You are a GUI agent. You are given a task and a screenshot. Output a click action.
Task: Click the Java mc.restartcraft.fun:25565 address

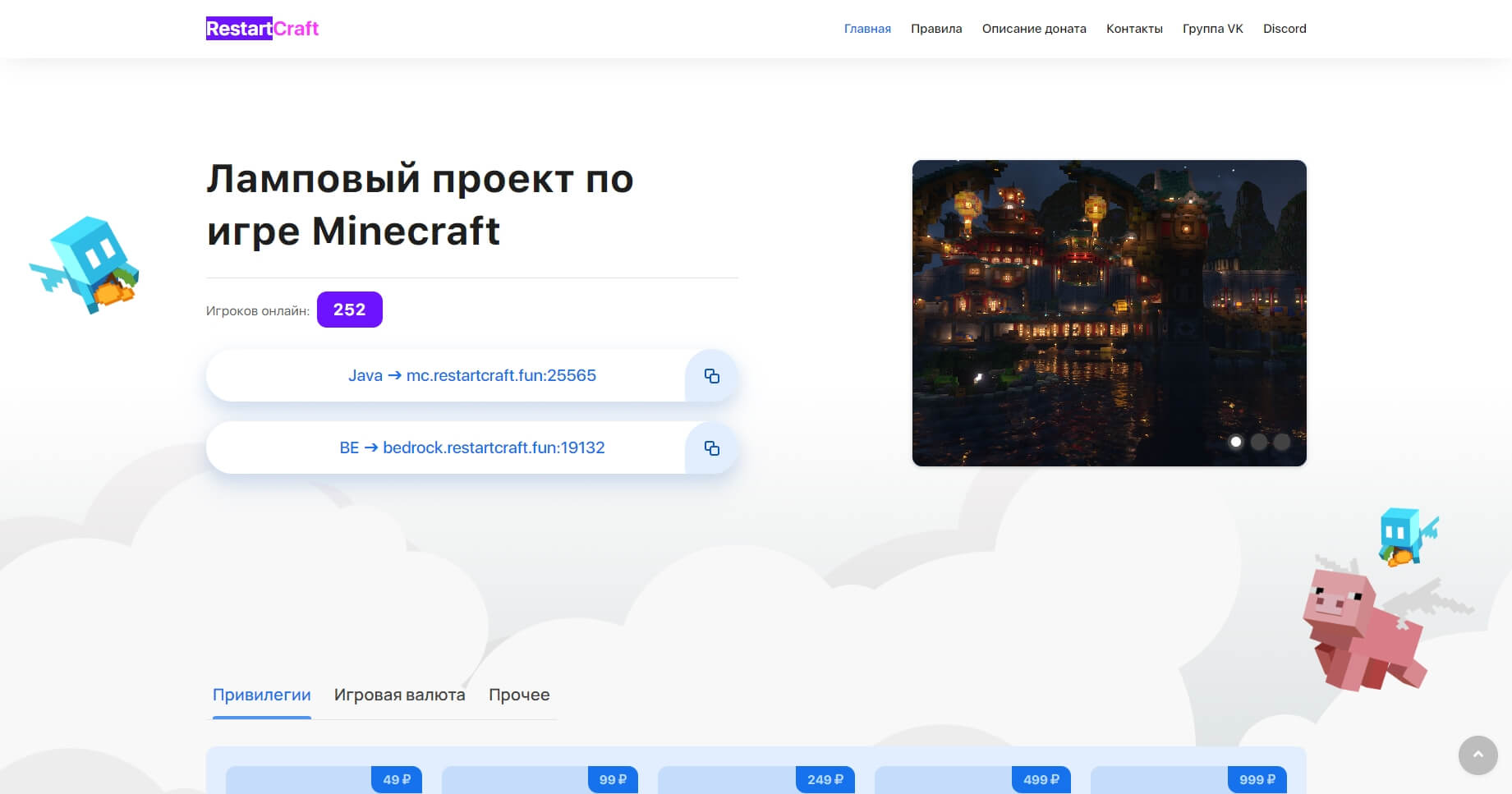click(472, 376)
